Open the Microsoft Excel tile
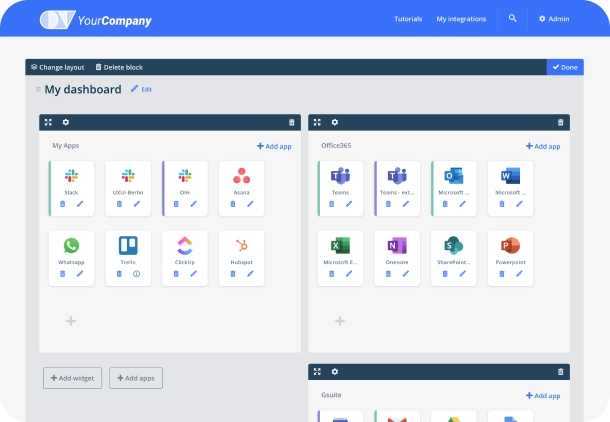The width and height of the screenshot is (610, 422). coord(340,258)
